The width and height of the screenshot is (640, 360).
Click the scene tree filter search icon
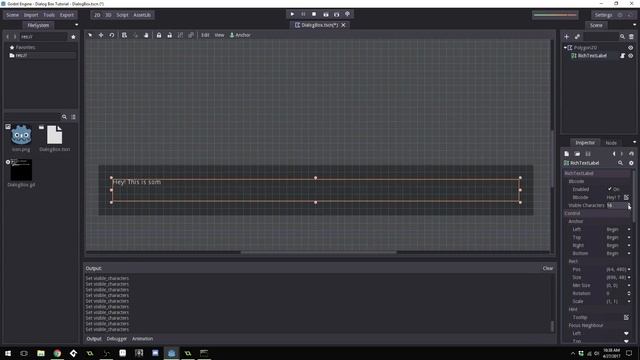pyautogui.click(x=622, y=37)
